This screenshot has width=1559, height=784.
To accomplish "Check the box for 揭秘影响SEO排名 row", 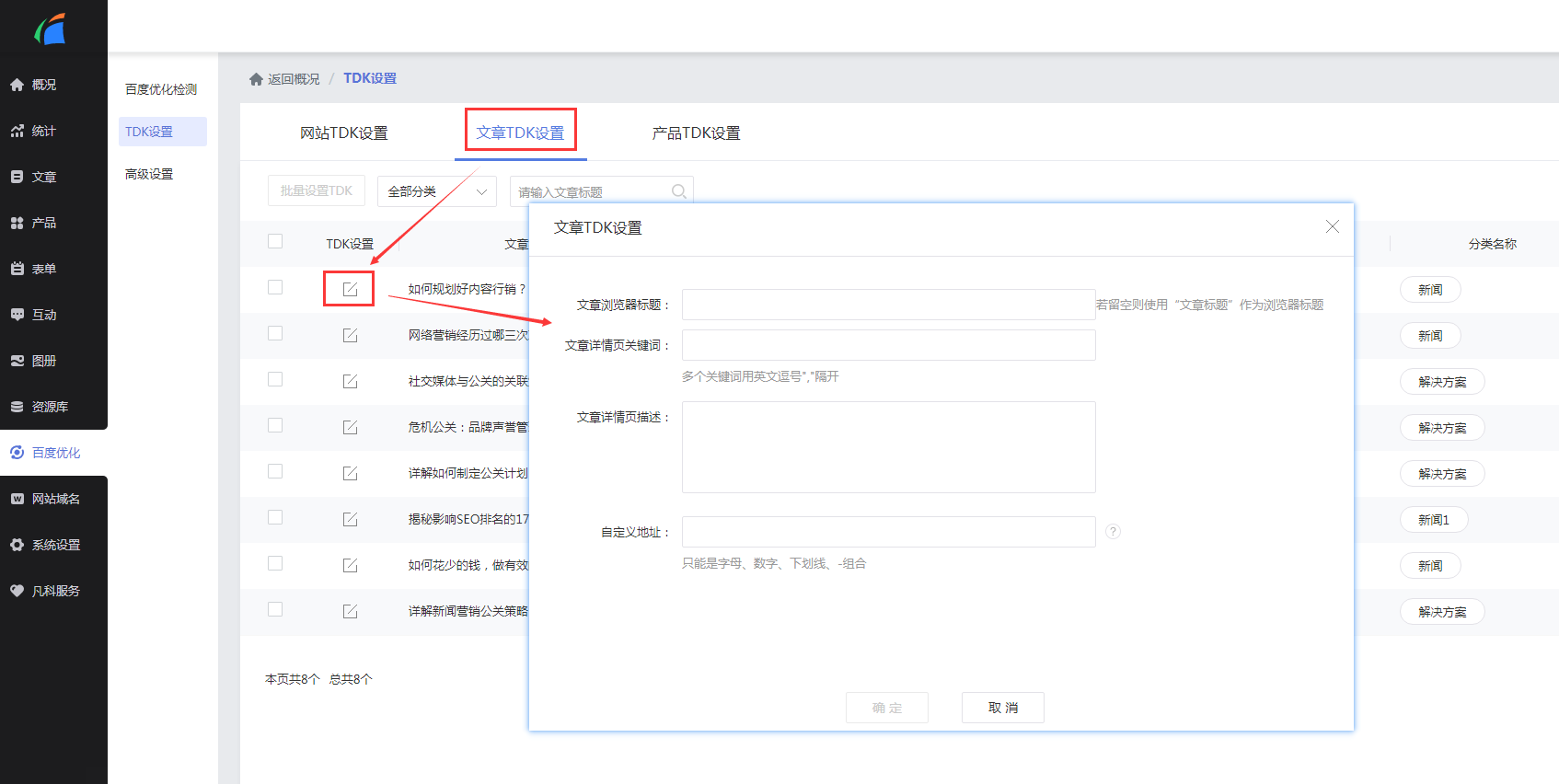I will [275, 517].
